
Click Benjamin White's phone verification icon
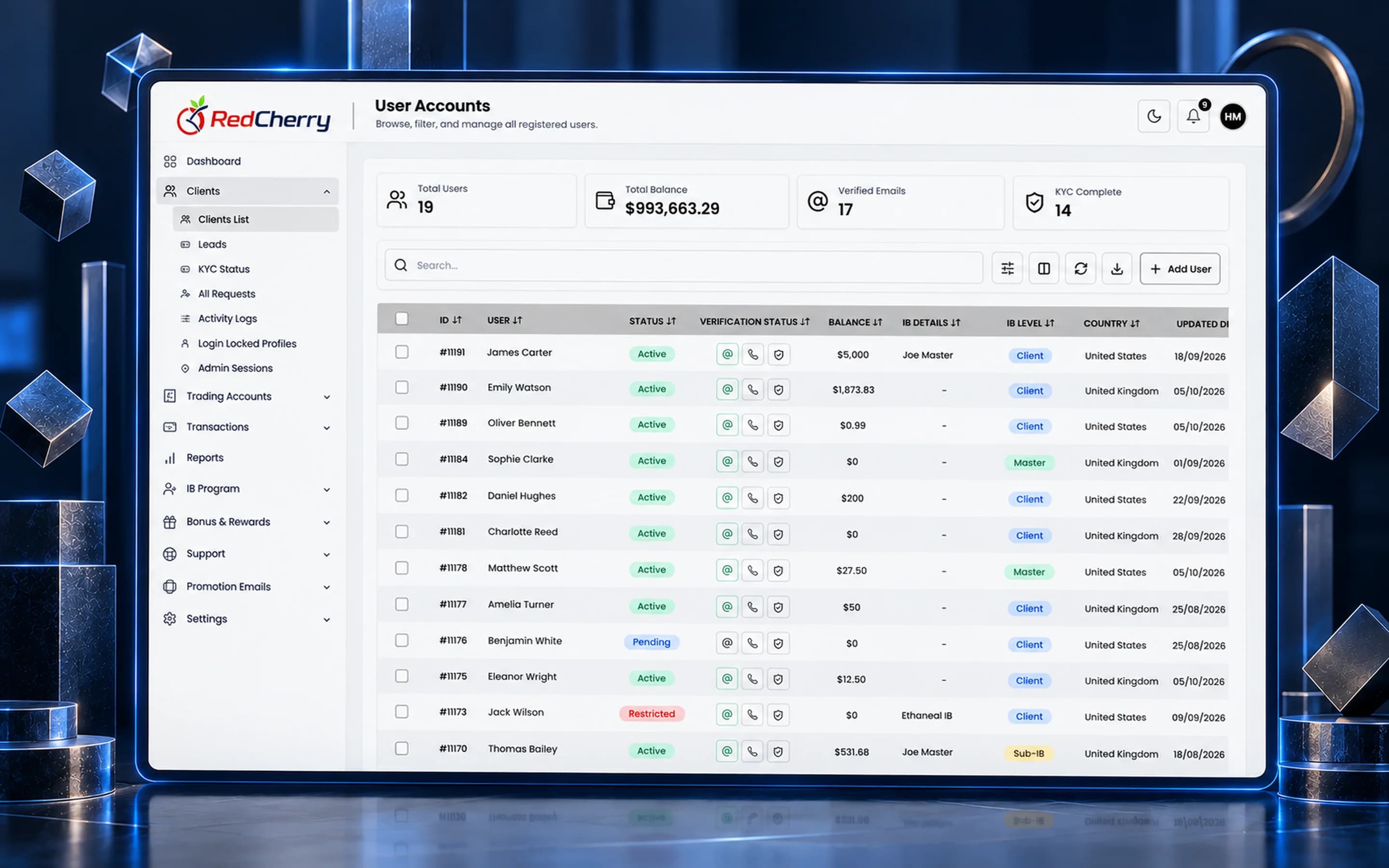coord(752,643)
